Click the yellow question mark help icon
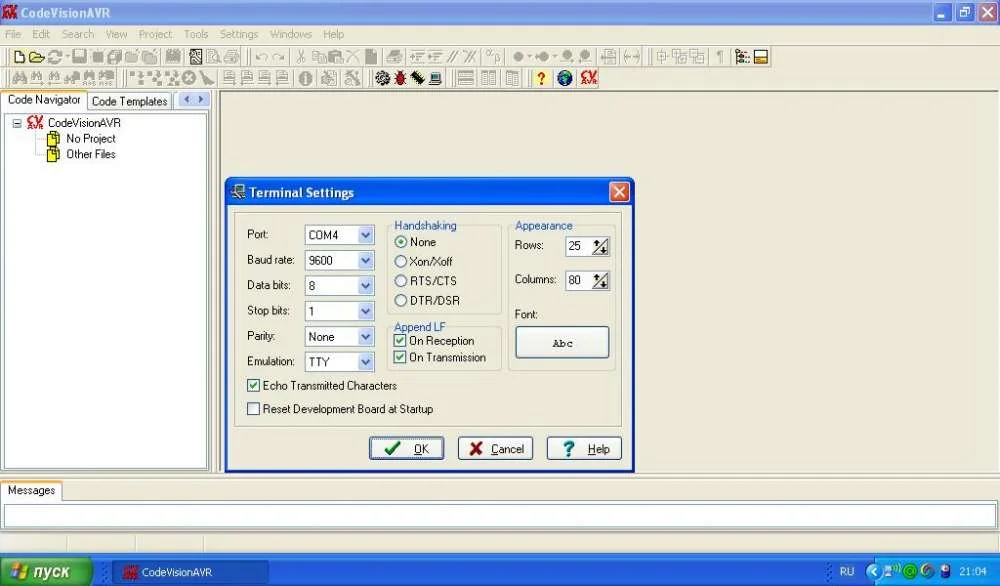The image size is (1000, 586). 541,78
